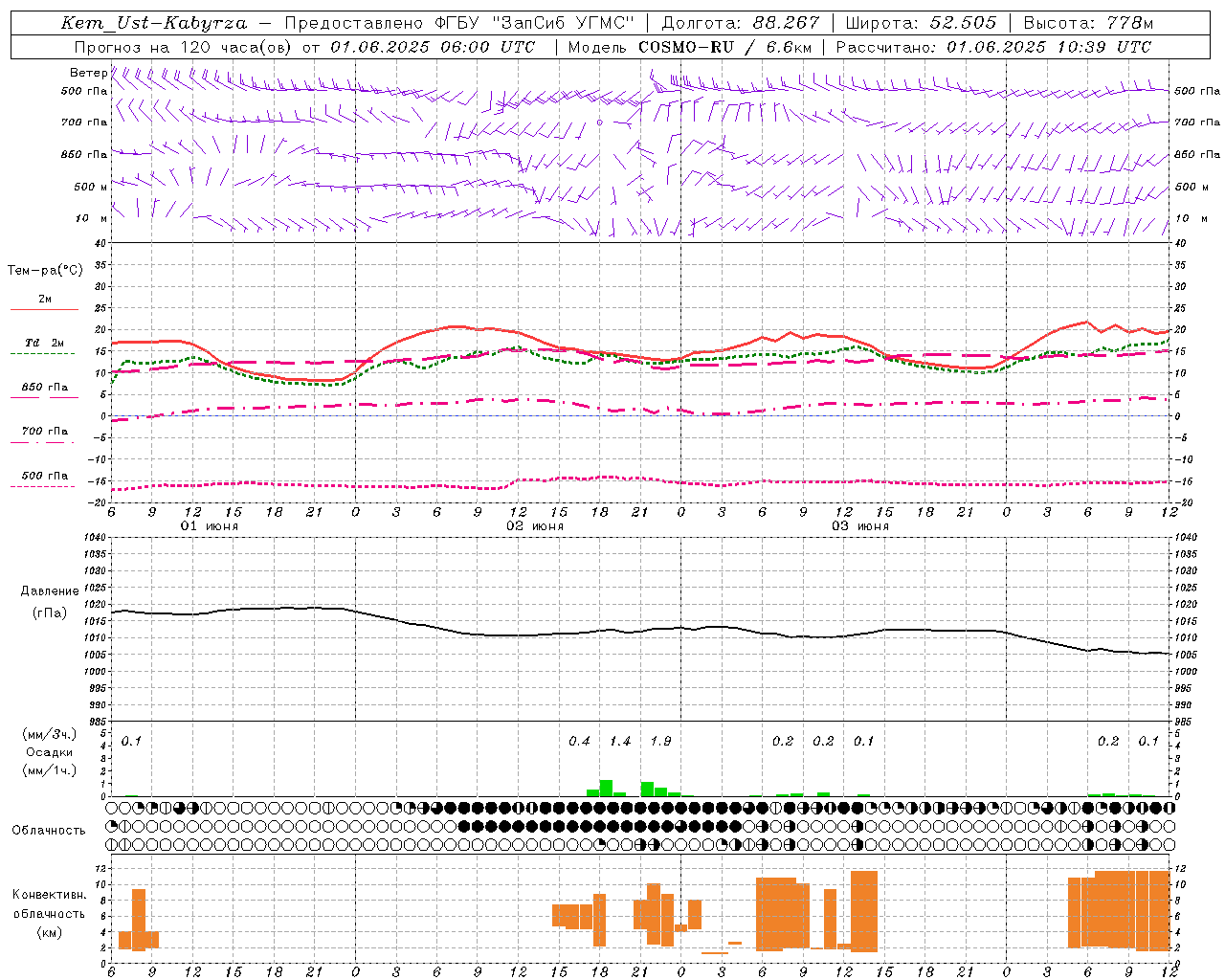Screen dimensions: 1225x980
Task: Click the 02 июня date label
Action: coord(535,526)
